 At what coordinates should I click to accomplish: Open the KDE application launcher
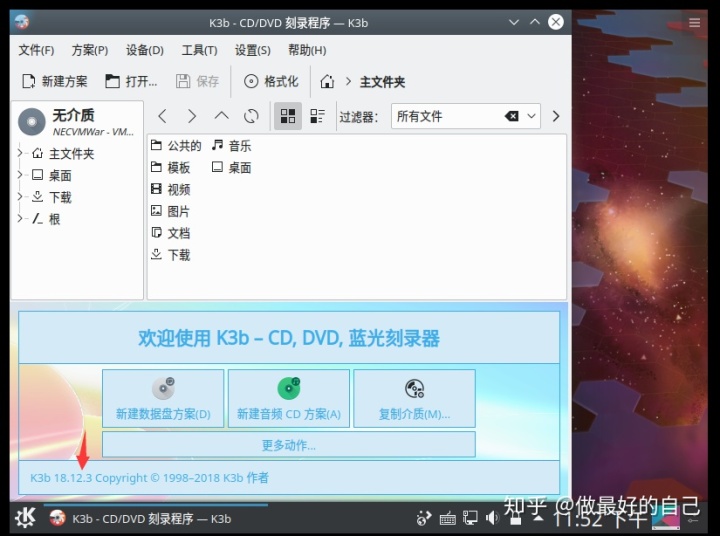coord(25,518)
